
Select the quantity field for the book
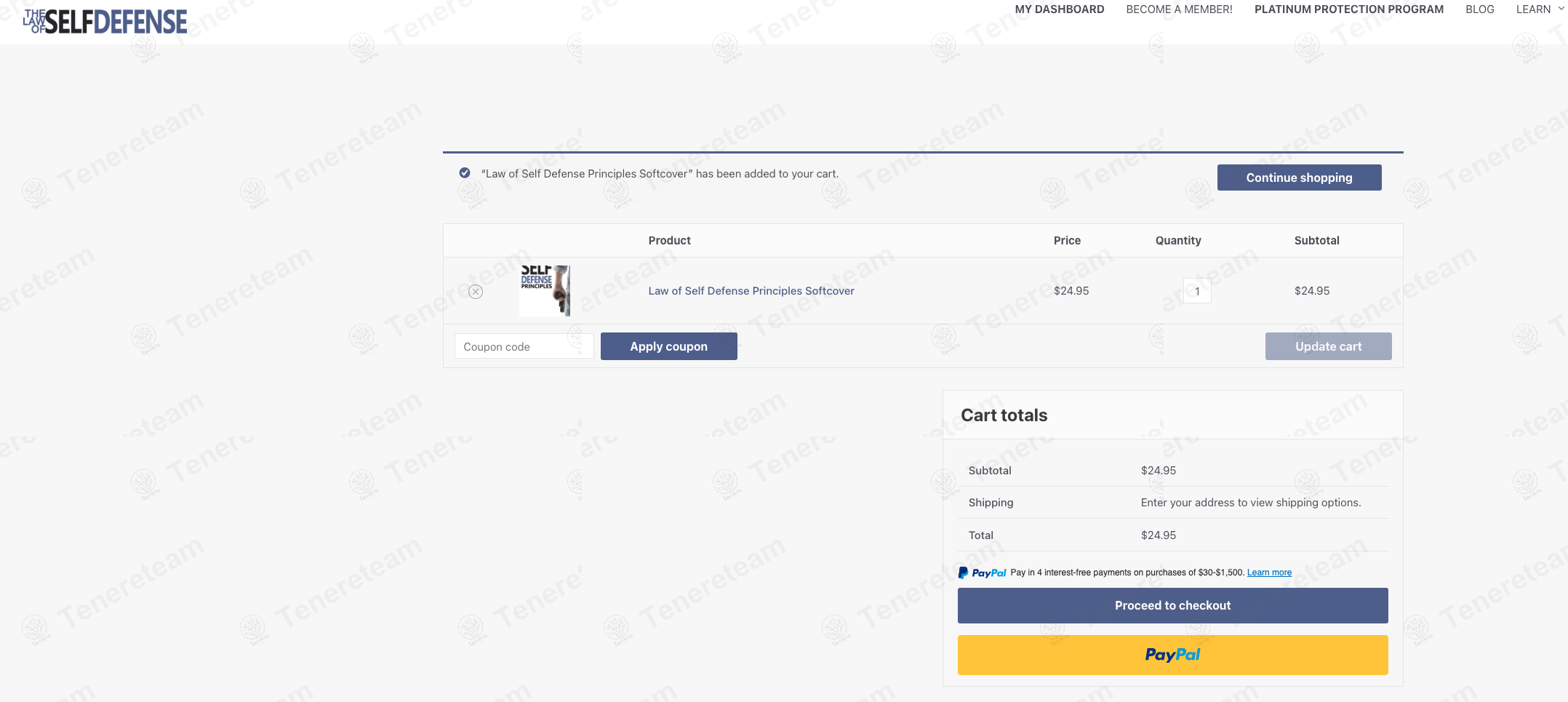(x=1196, y=291)
